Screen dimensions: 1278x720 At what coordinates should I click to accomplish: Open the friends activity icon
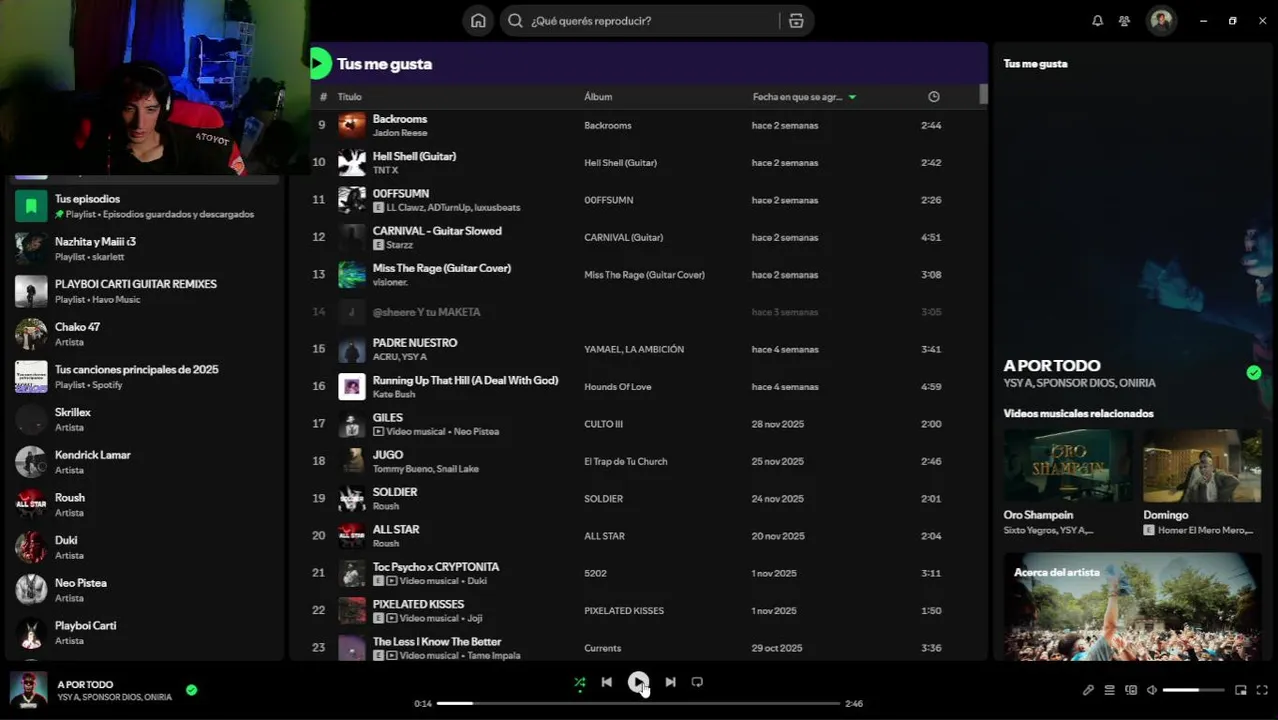coord(1125,21)
